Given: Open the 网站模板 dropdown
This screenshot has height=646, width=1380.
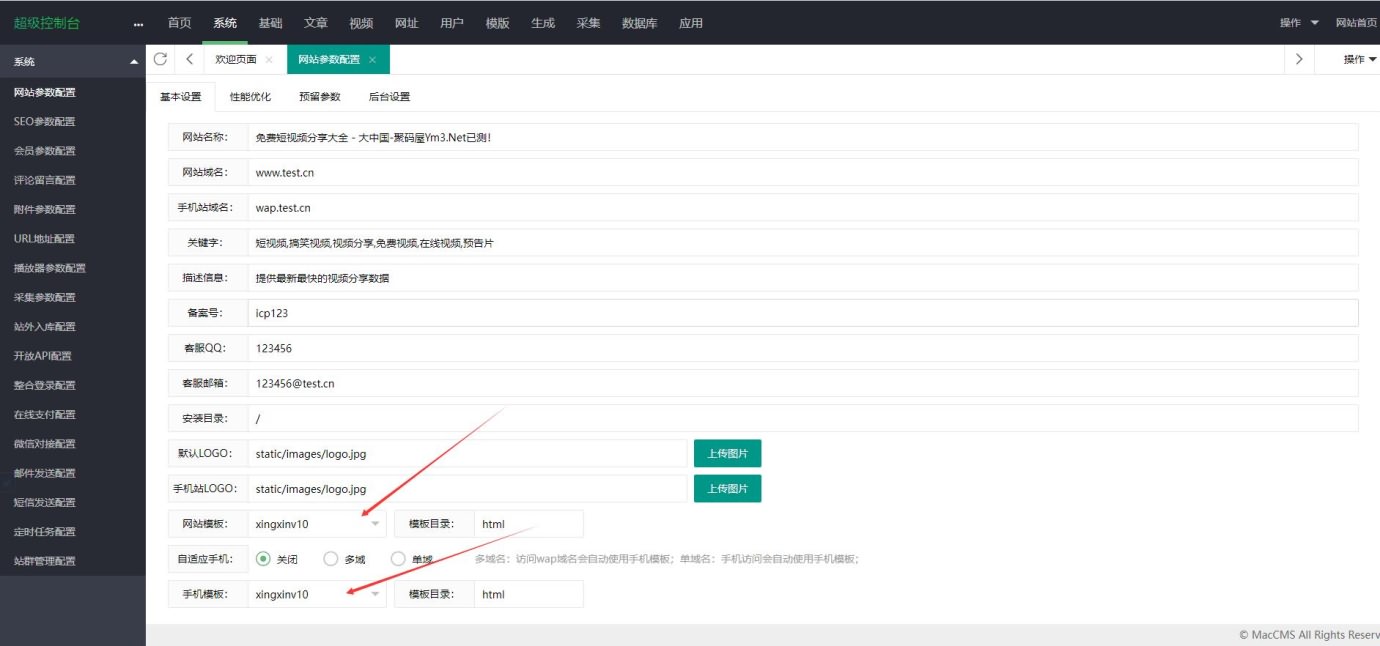Looking at the screenshot, I should point(317,524).
